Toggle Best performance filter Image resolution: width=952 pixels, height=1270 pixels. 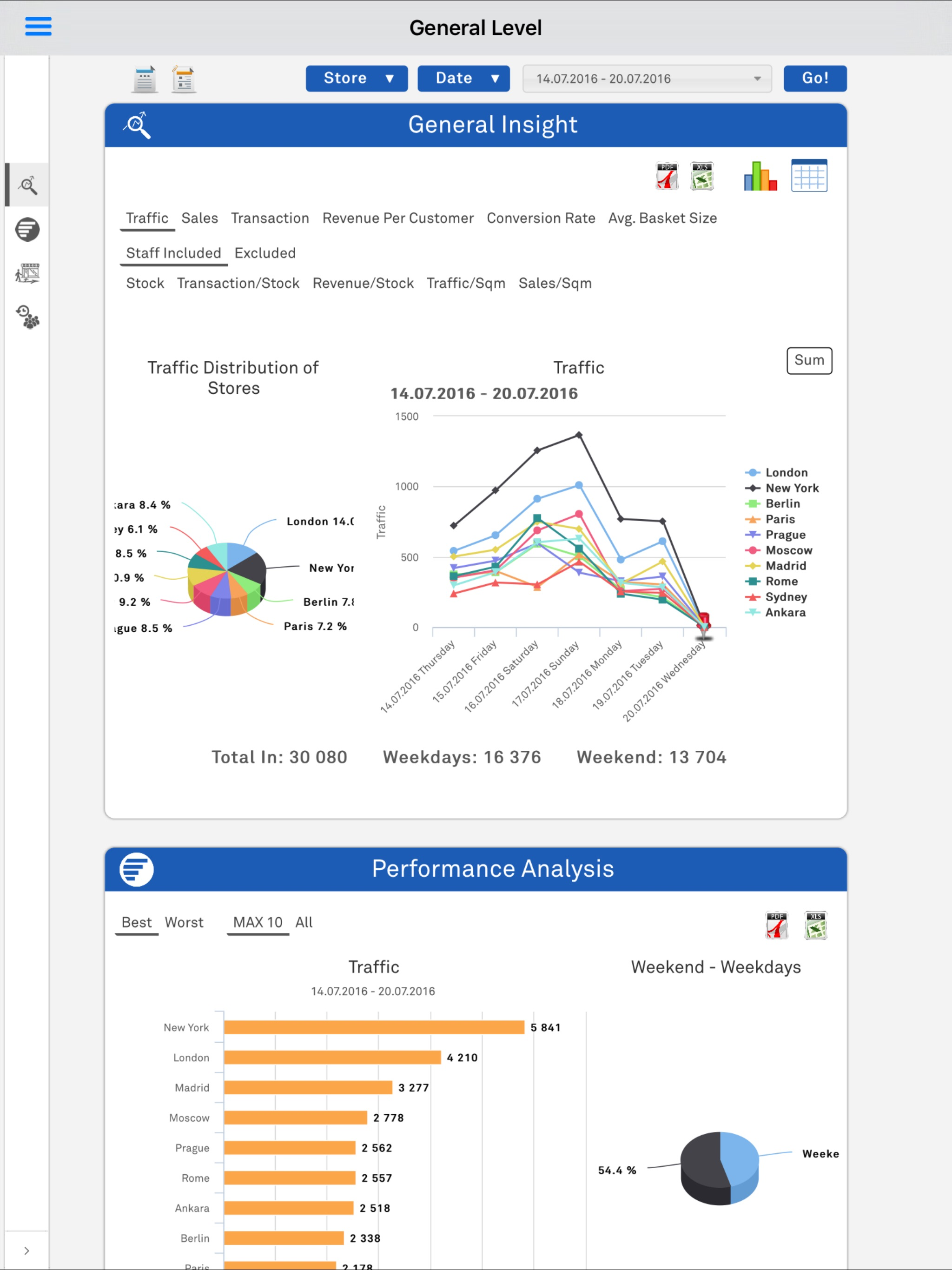(137, 922)
